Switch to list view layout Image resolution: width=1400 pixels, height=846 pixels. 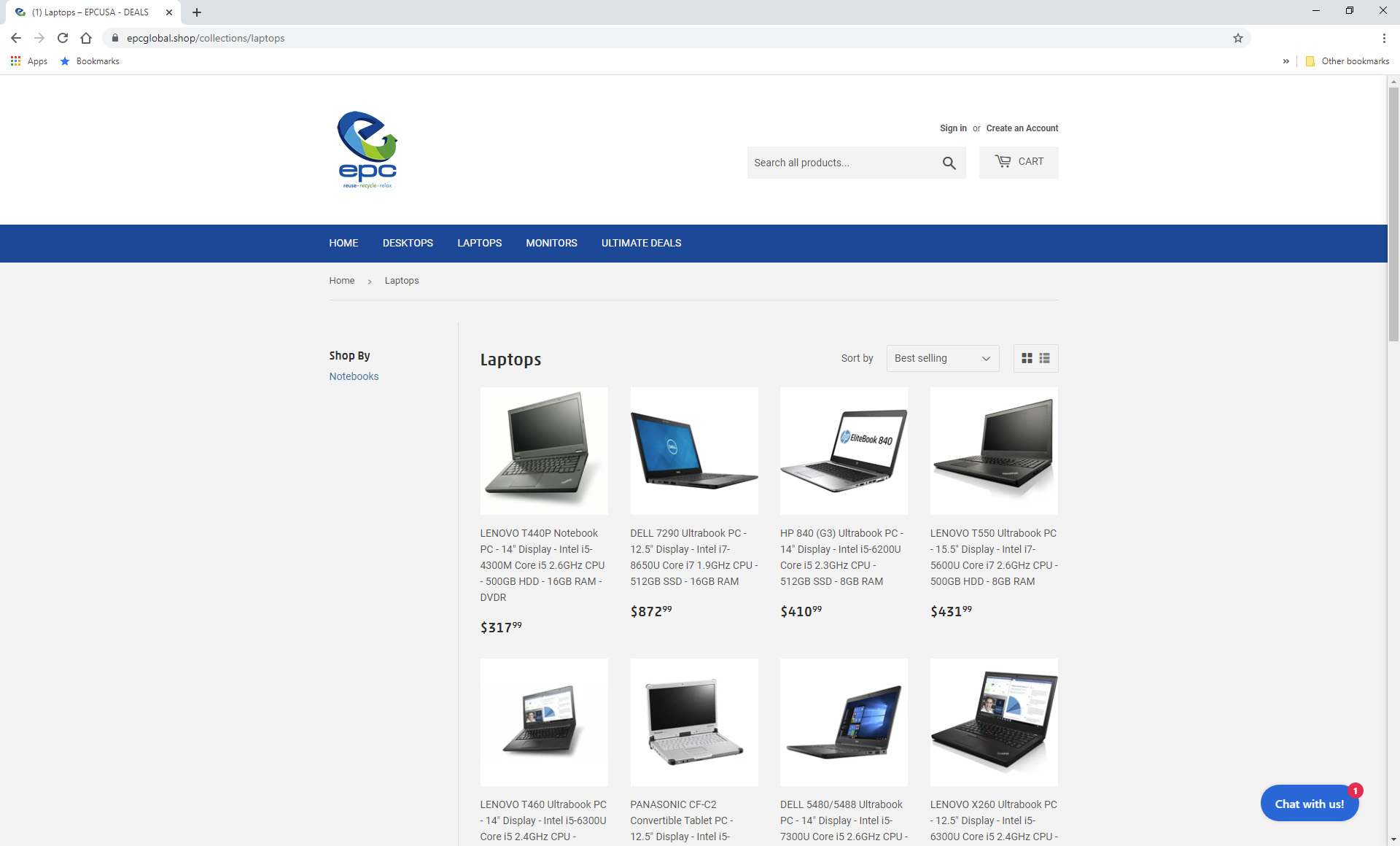1044,358
